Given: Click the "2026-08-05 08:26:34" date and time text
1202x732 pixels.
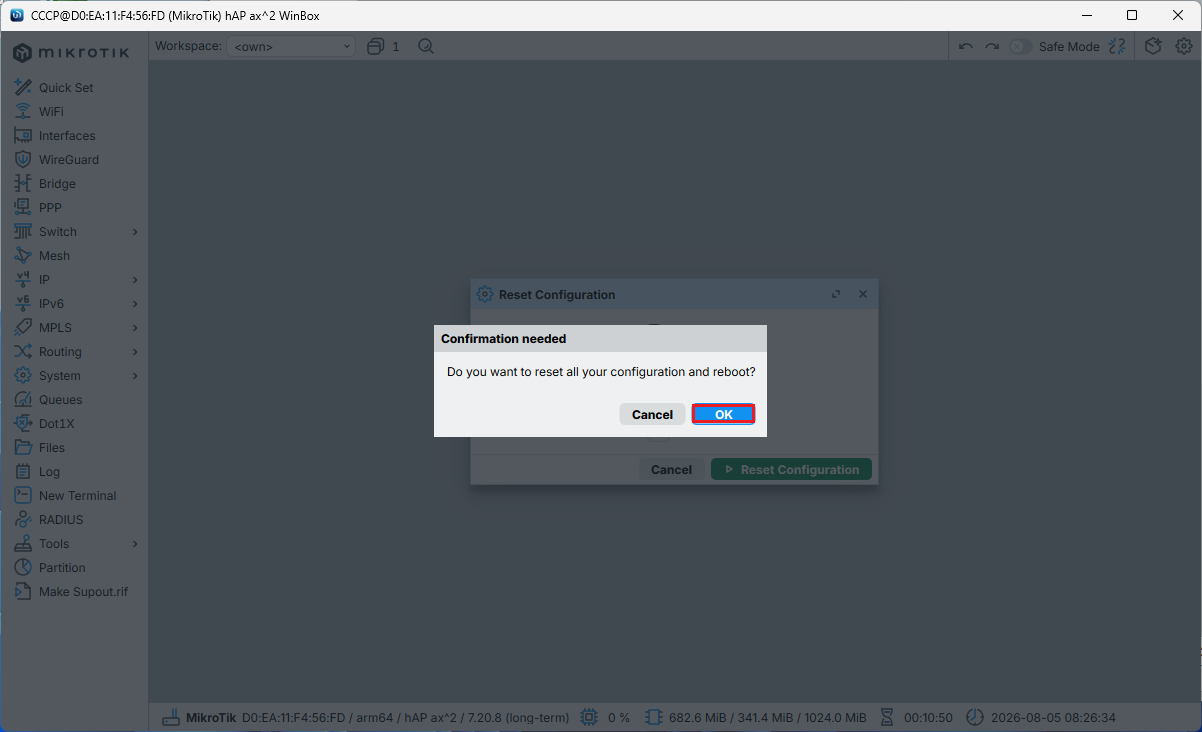Looking at the screenshot, I should pyautogui.click(x=1052, y=718).
